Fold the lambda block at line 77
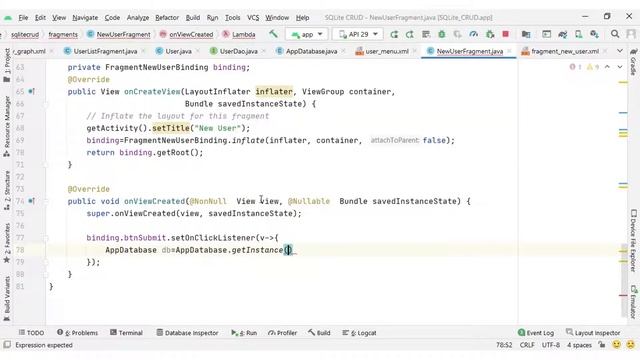This screenshot has height=360, width=640. [46, 238]
